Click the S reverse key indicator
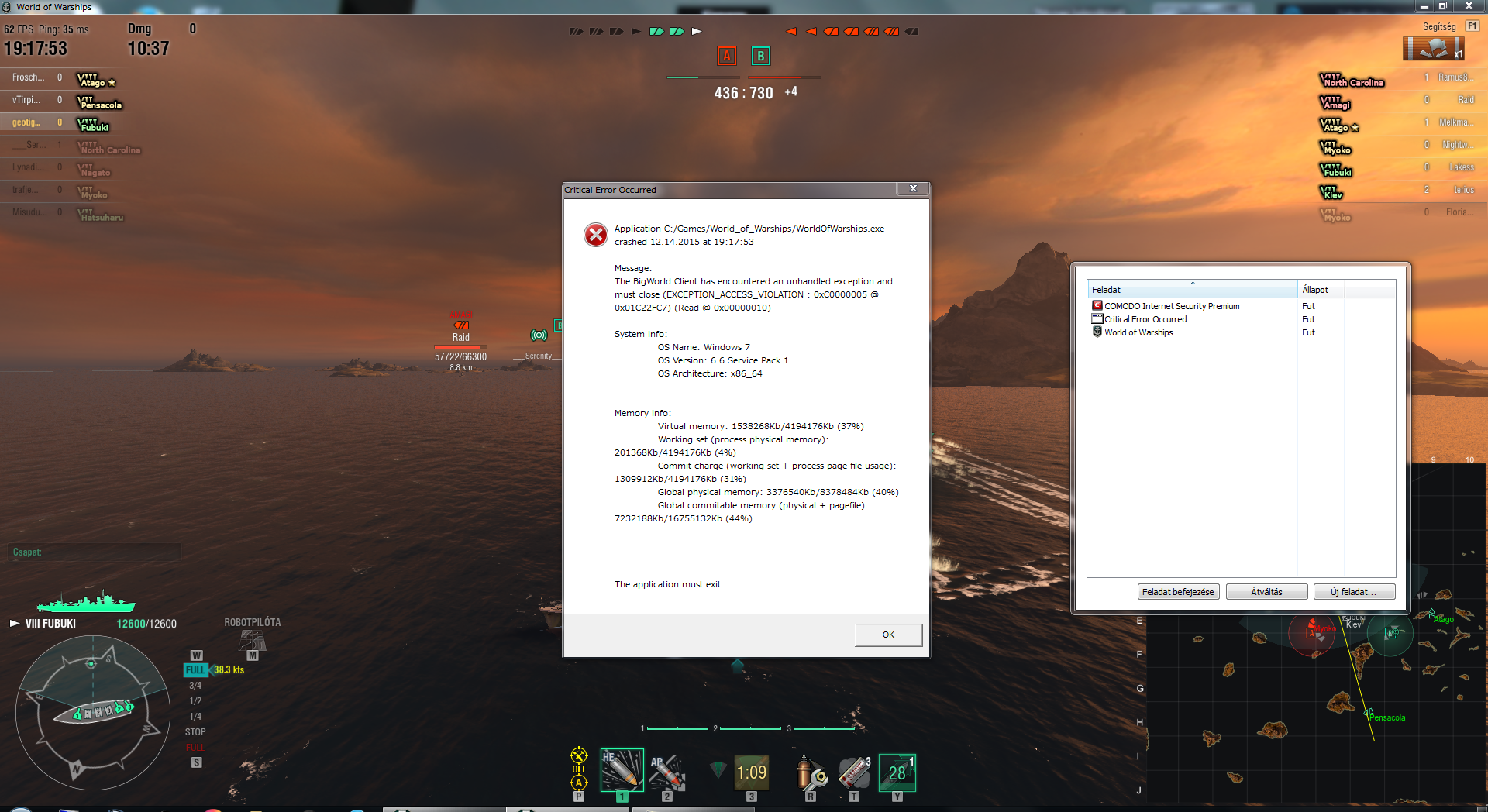Image resolution: width=1488 pixels, height=812 pixels. point(197,762)
